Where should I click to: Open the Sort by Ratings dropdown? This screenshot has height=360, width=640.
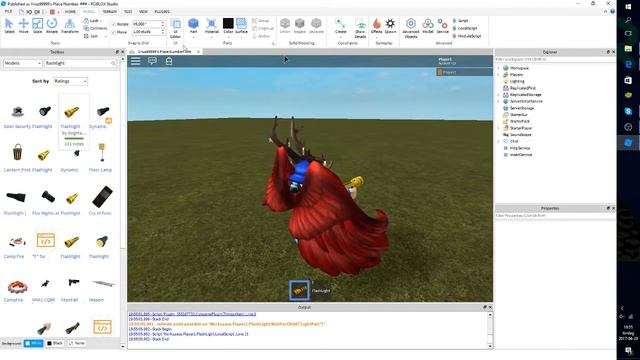(70, 81)
